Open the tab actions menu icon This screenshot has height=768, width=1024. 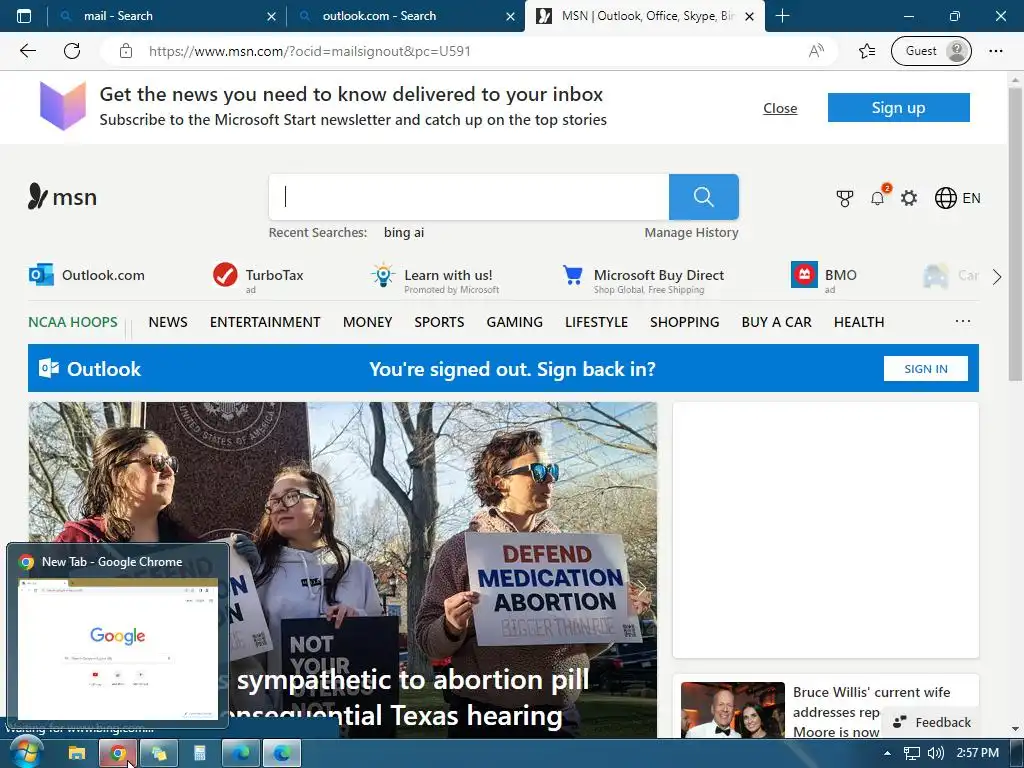[x=24, y=16]
